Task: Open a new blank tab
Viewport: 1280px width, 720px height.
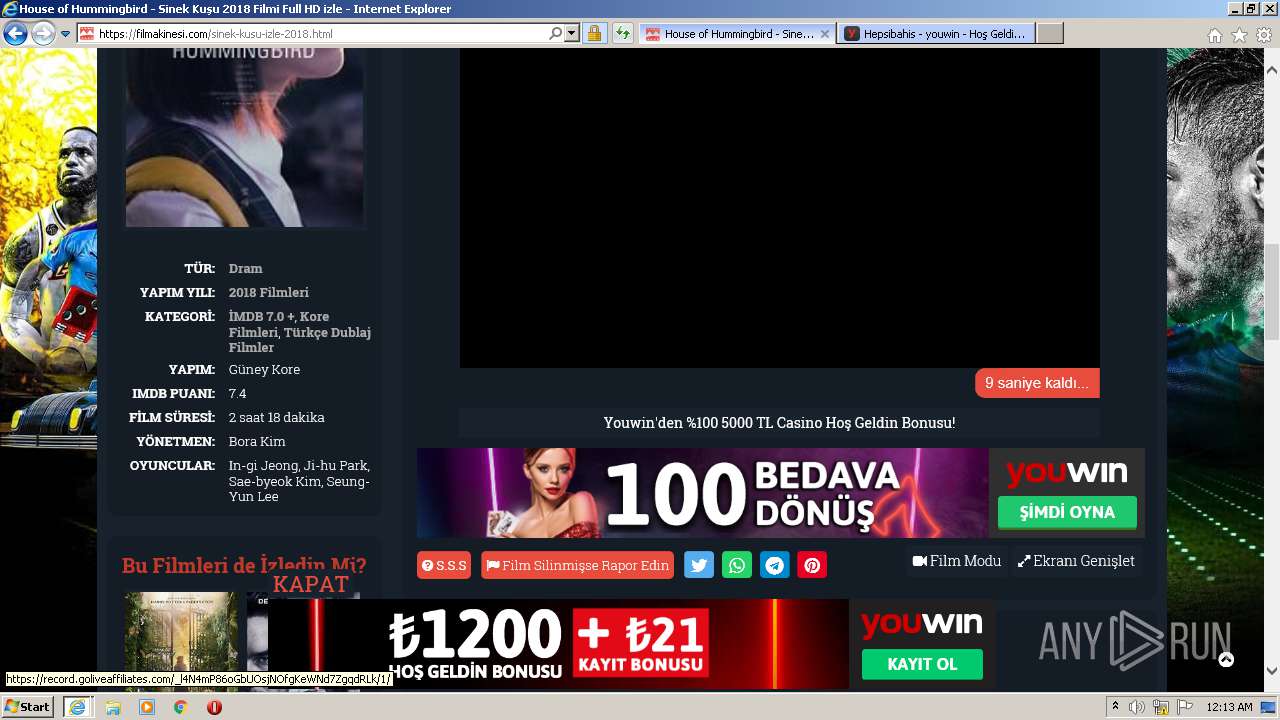Action: coord(1049,33)
